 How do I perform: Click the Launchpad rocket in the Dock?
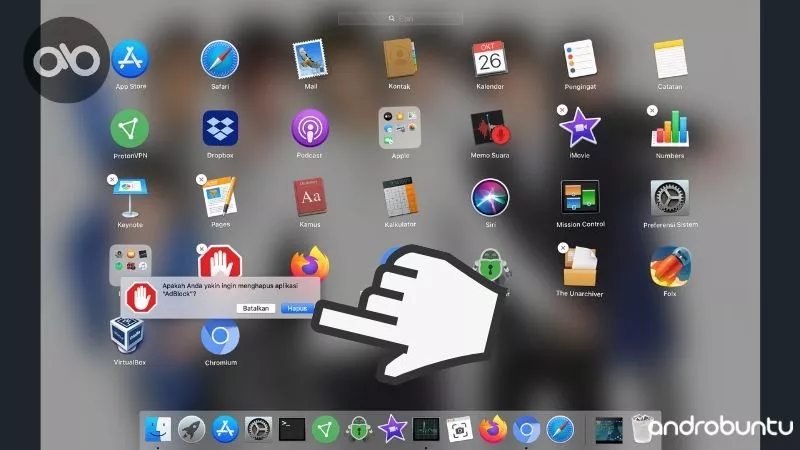pos(191,429)
